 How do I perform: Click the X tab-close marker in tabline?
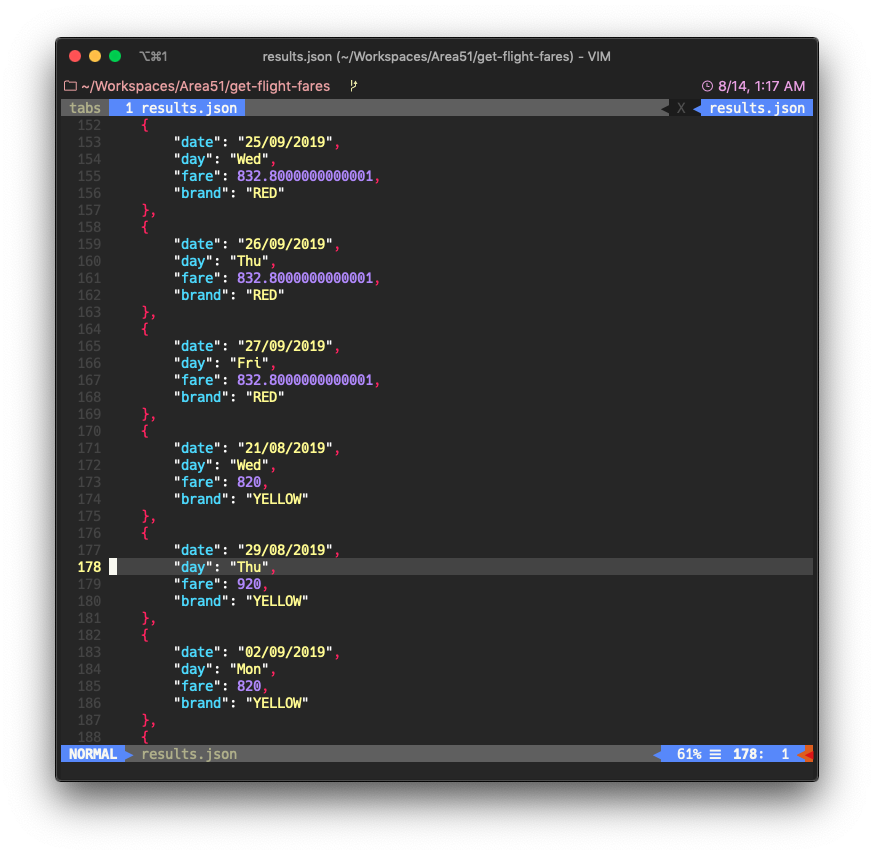(681, 108)
